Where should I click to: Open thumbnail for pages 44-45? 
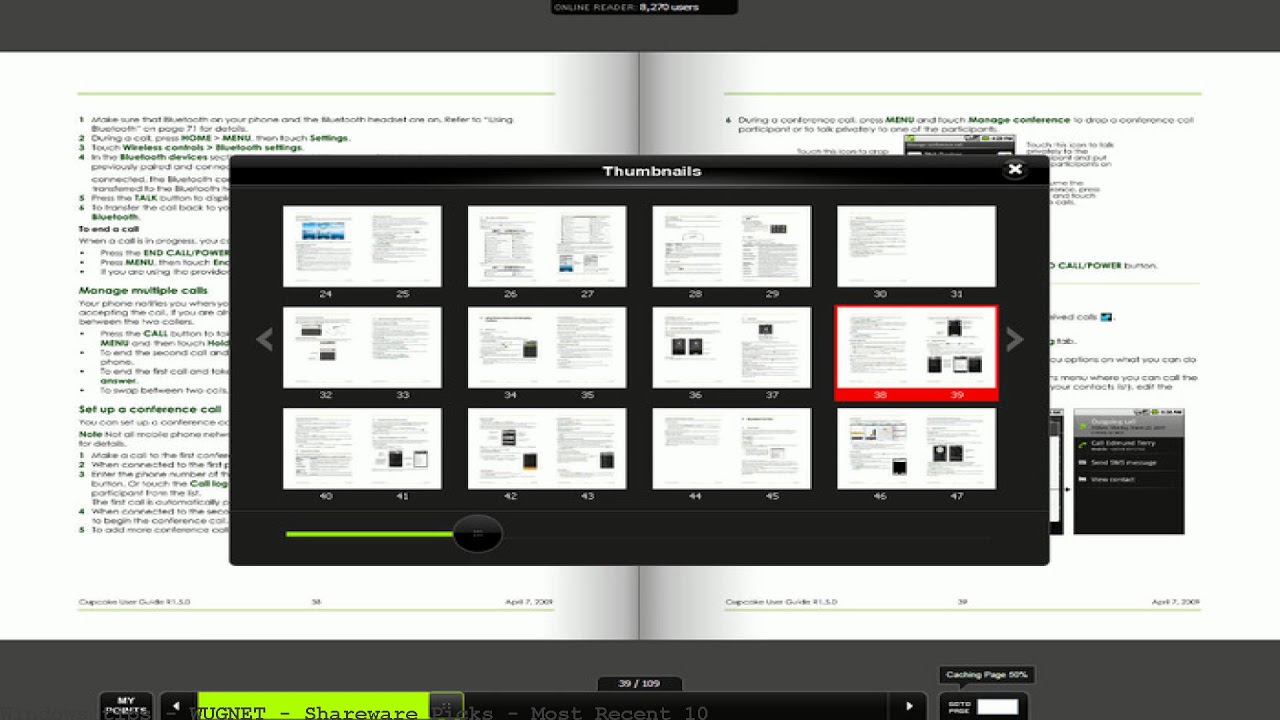(x=732, y=448)
